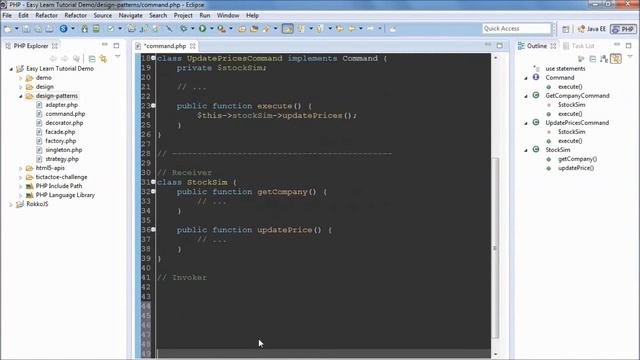640x360 pixels.
Task: Click the External Tools run icon
Action: pyautogui.click(x=221, y=29)
